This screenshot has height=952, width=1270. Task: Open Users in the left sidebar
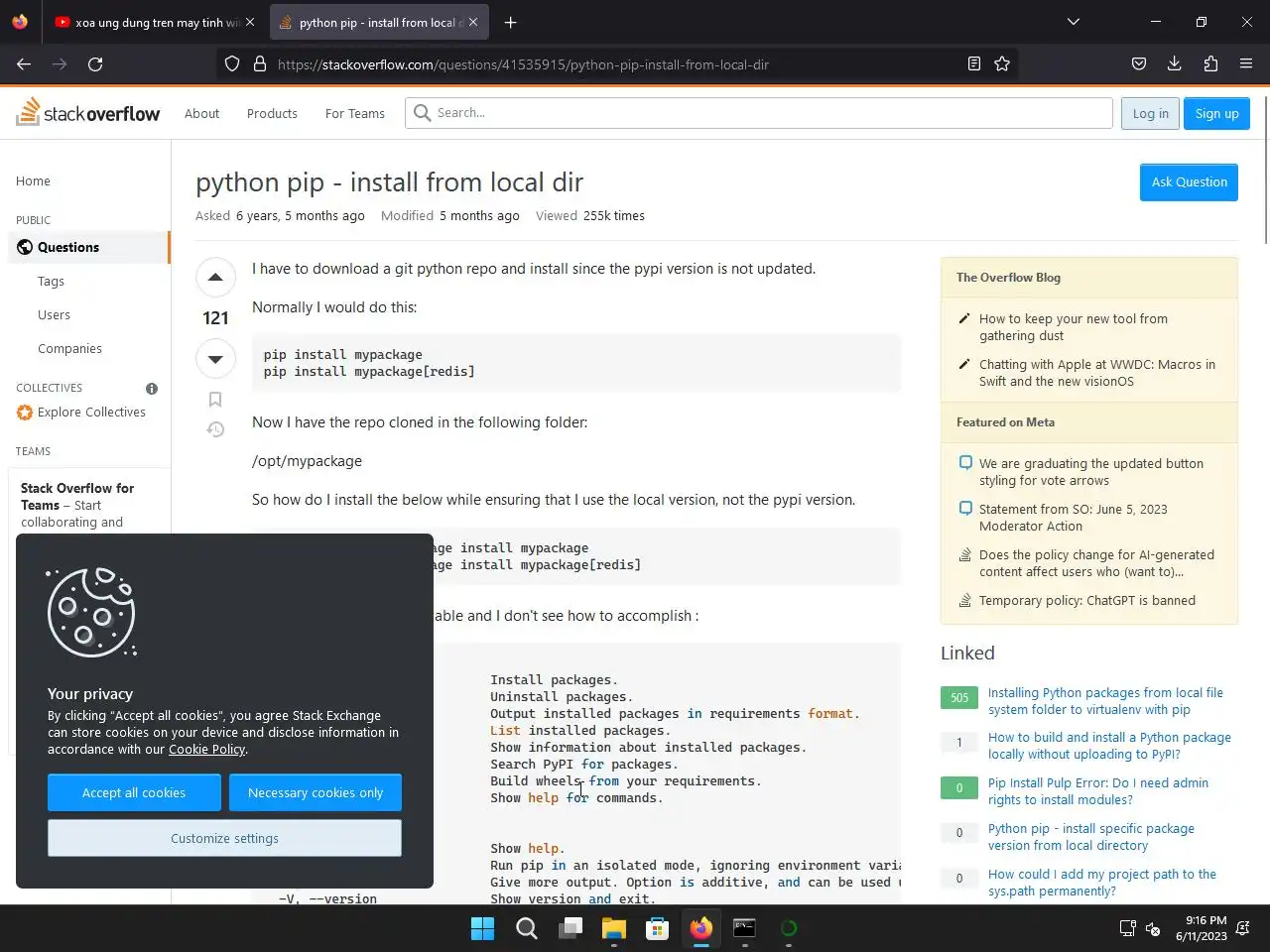pos(54,314)
